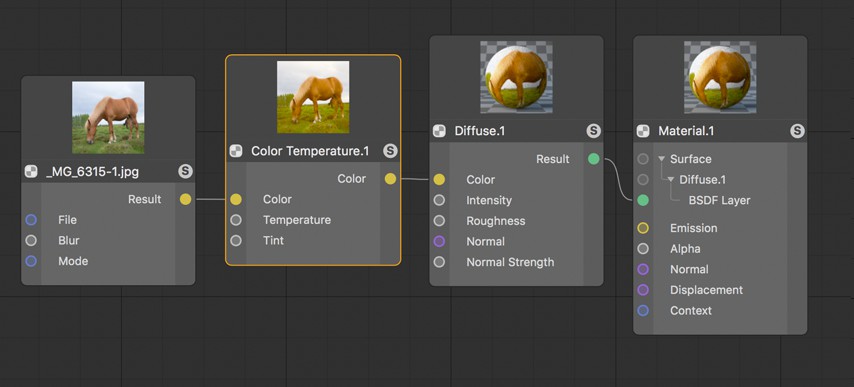Click Color Temperature.1 yellow Color output port
The height and width of the screenshot is (387, 854).
391,179
